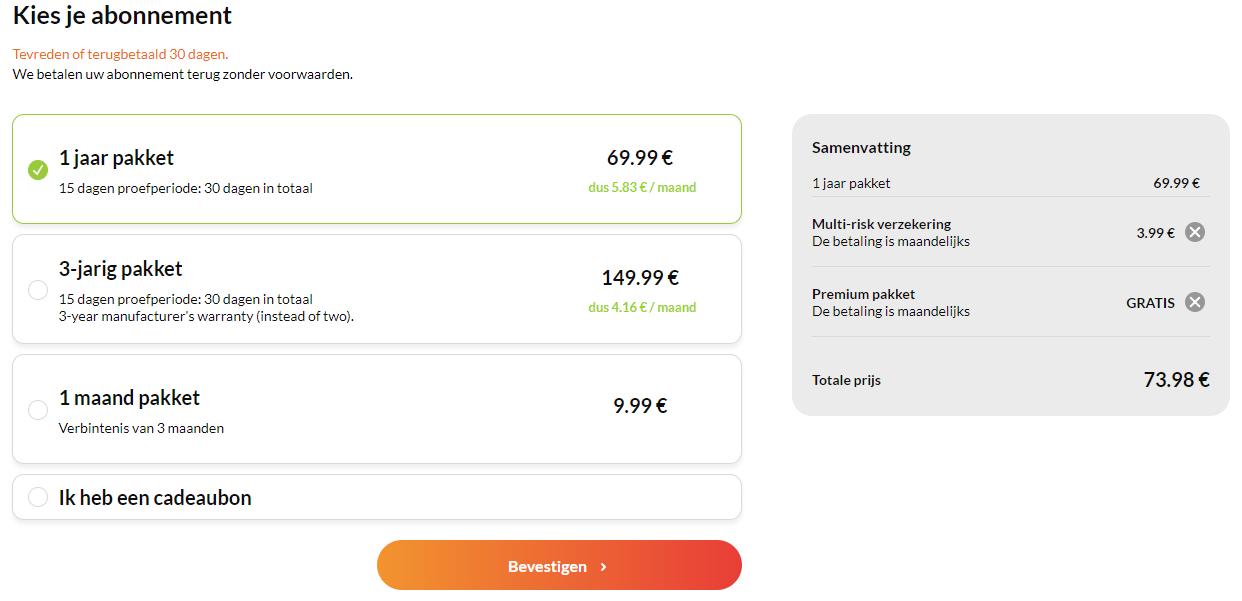Click the 'Ik heb een cadeaubon' card
Screen dimensions: 1242x601
[x=376, y=496]
